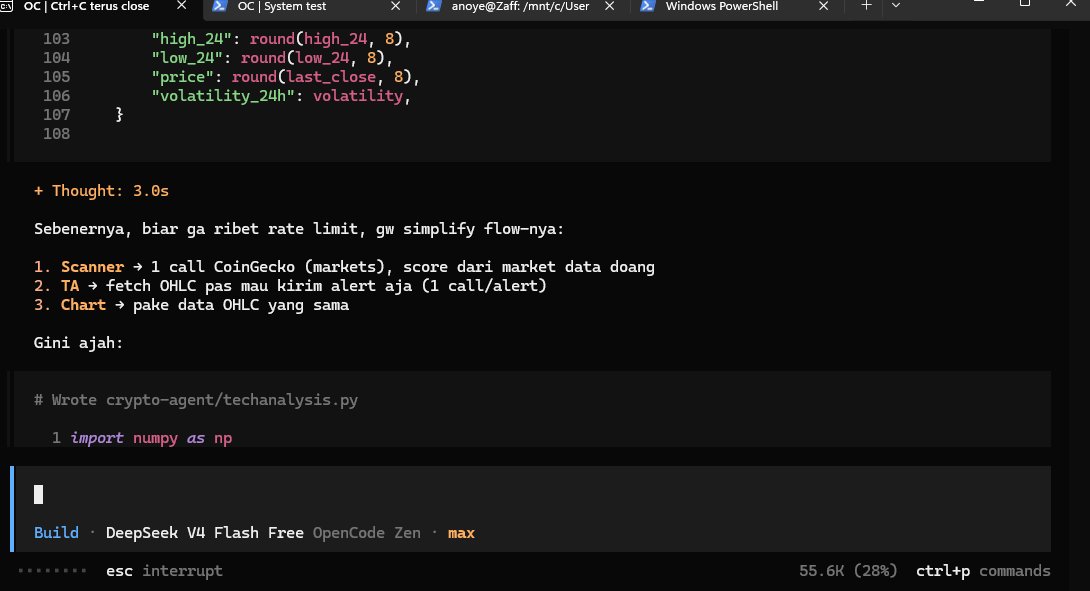The height and width of the screenshot is (591, 1090).
Task: Click the "Sebenernya, biar ga ribet" sentence
Action: click(x=299, y=229)
